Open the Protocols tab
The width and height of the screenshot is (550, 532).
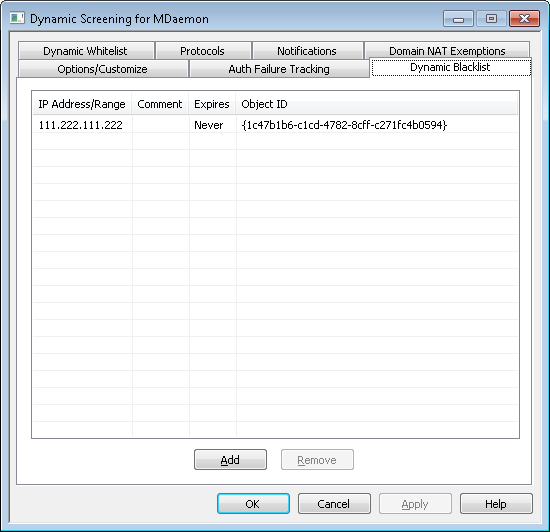pos(203,51)
